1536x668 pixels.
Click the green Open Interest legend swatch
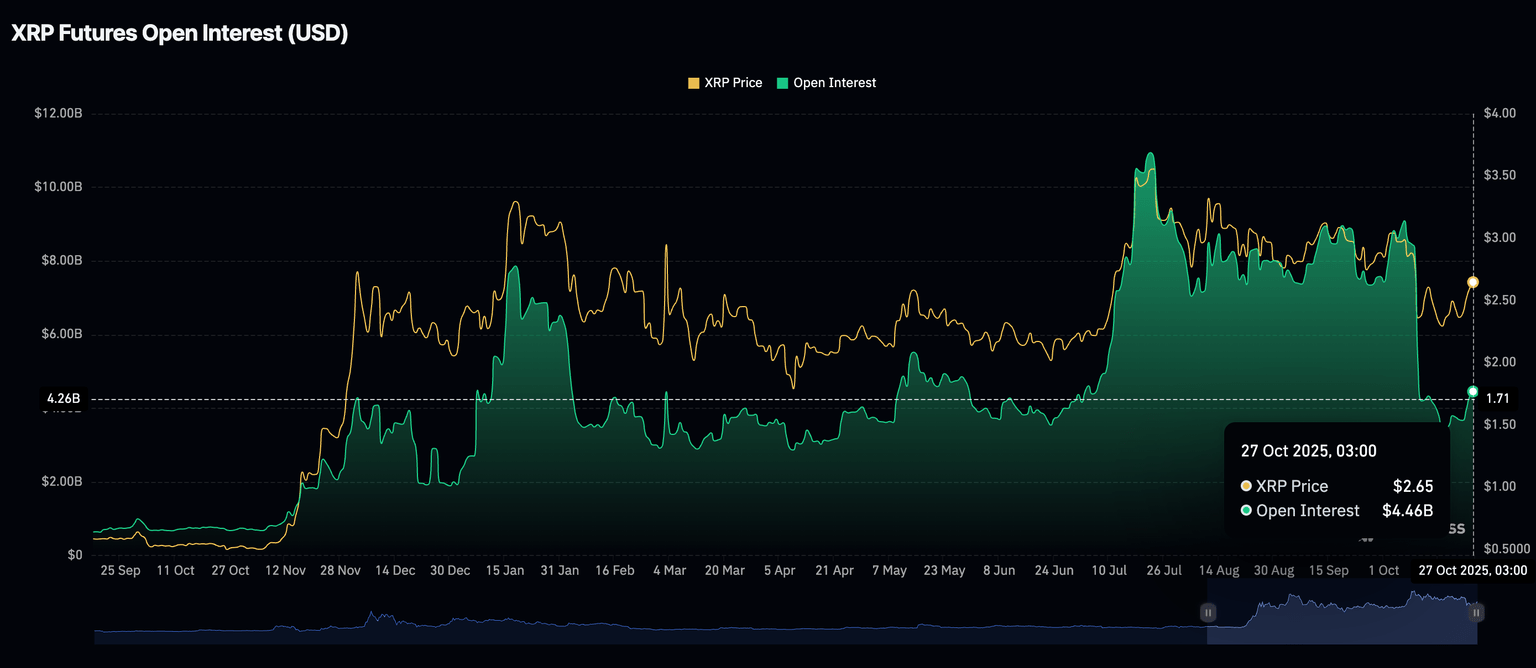pos(783,83)
